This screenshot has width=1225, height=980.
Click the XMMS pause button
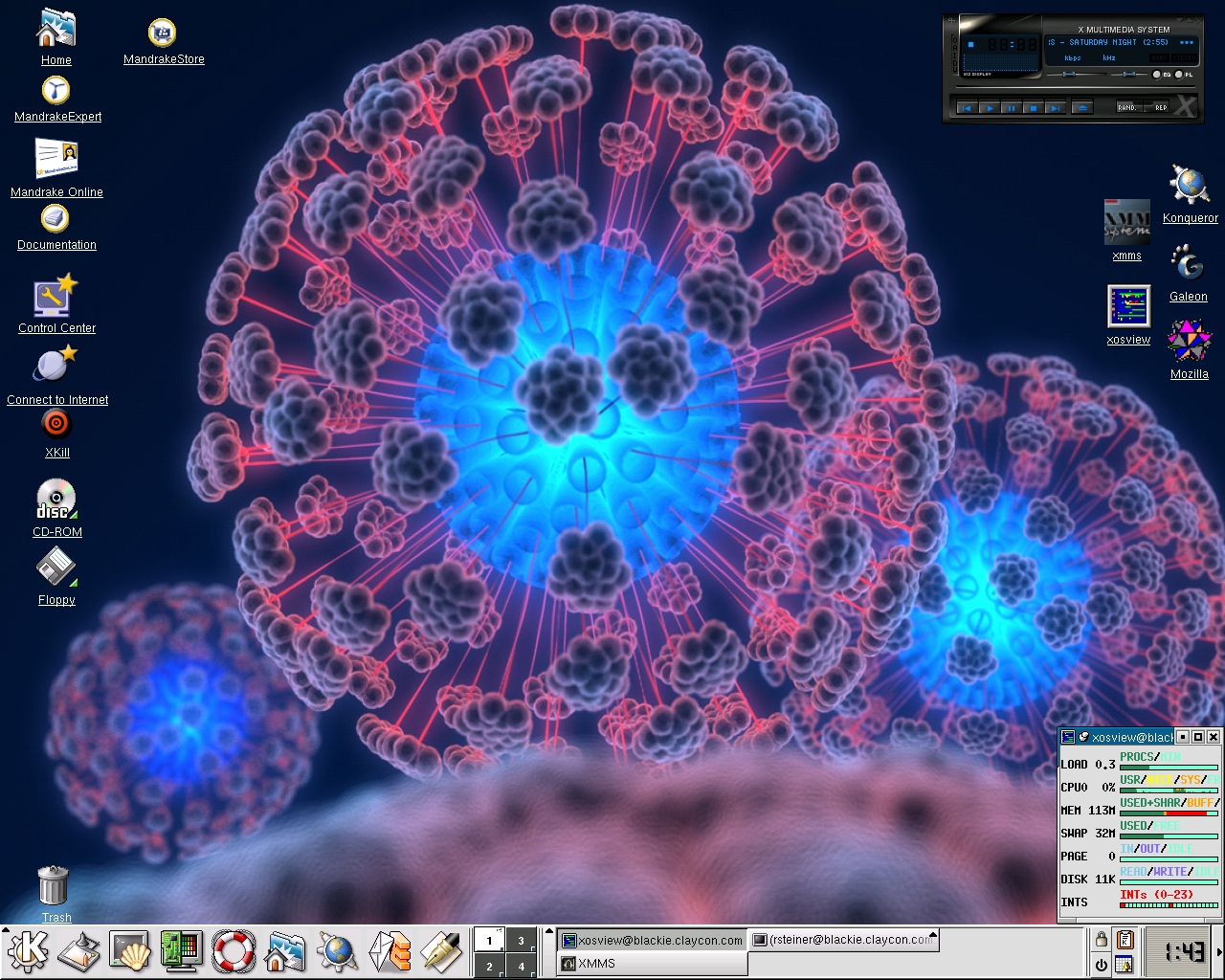[x=1012, y=108]
